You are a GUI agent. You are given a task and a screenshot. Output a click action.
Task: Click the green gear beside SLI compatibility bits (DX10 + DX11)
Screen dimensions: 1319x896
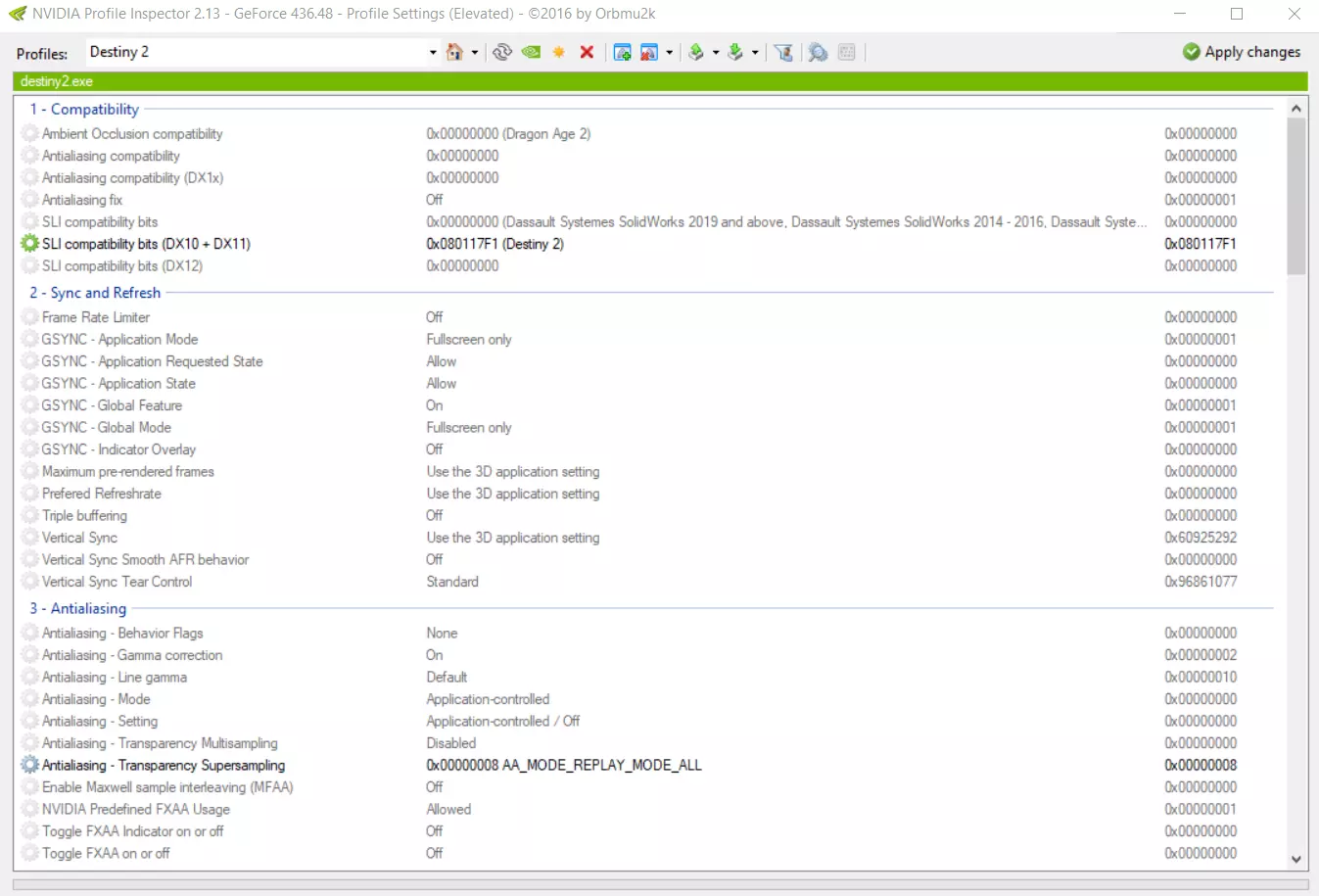pos(30,244)
